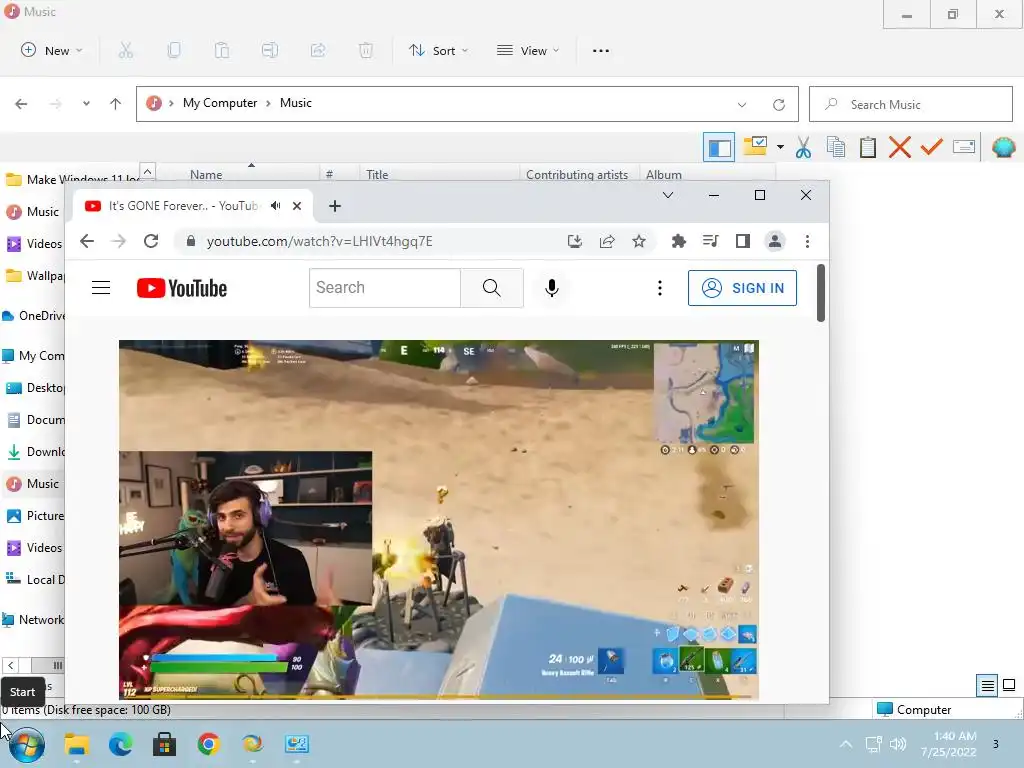Viewport: 1024px width, 768px height.
Task: Show hidden system tray icons
Action: coord(846,744)
